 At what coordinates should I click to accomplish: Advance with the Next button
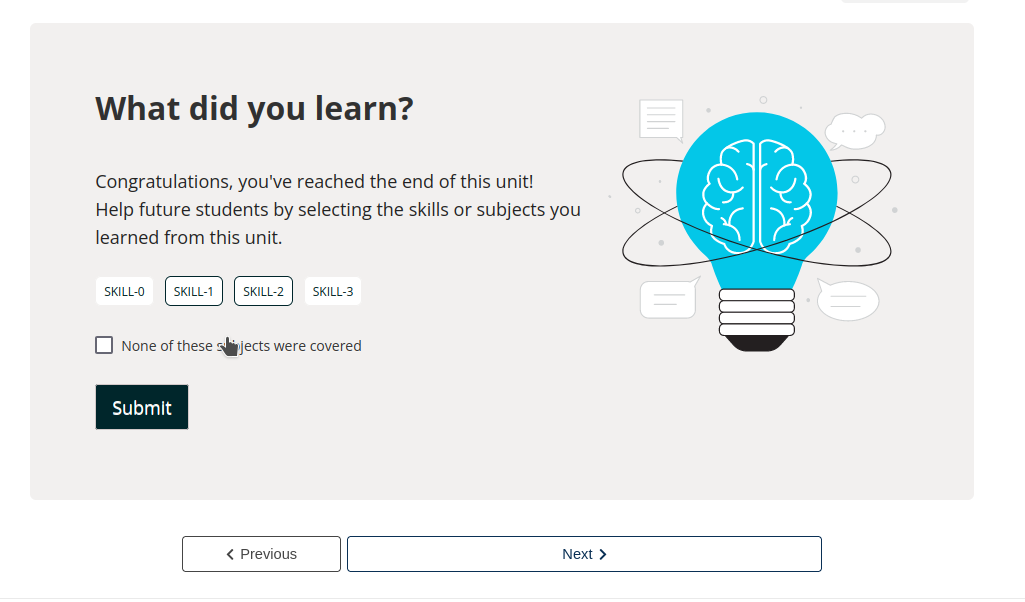(584, 554)
